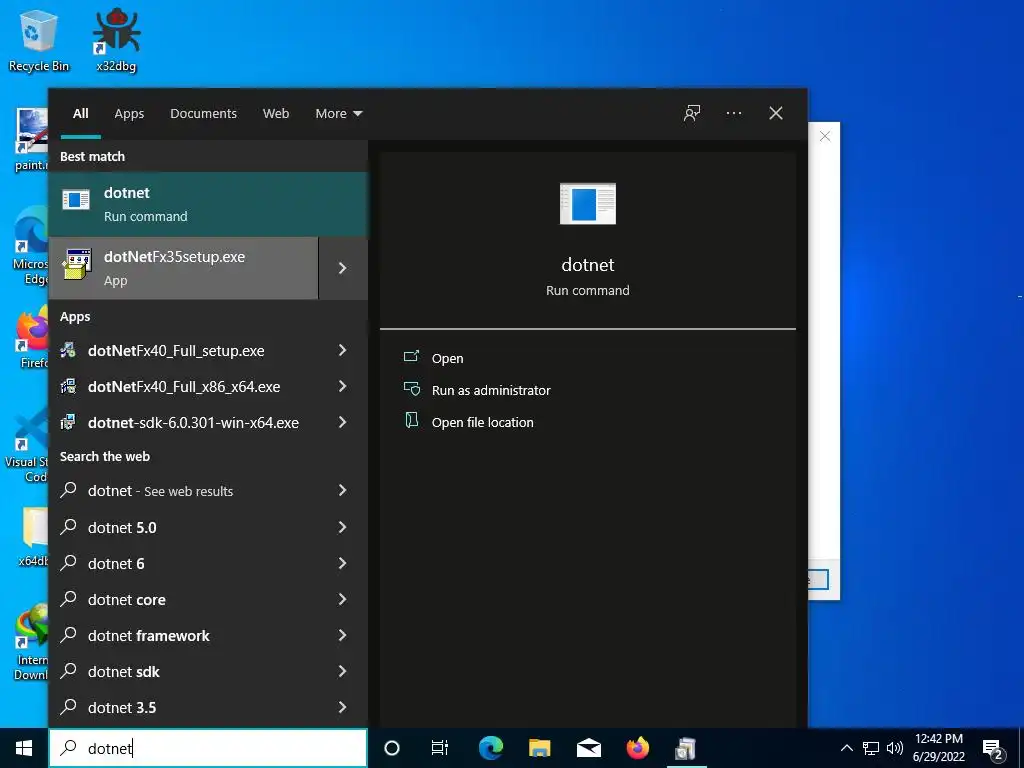Open the Mail app from the taskbar
Viewport: 1024px width, 768px height.
point(588,748)
